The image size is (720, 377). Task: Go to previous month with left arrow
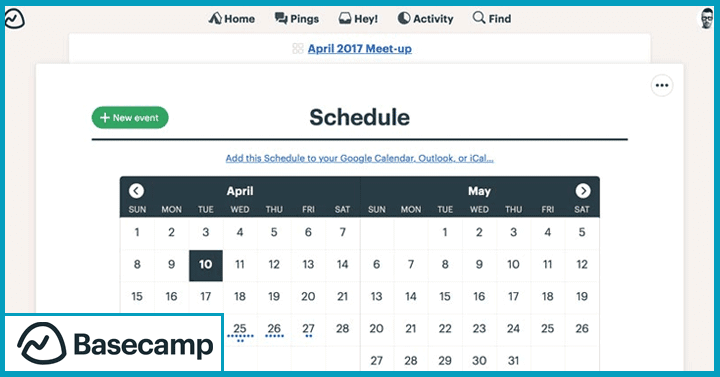136,191
